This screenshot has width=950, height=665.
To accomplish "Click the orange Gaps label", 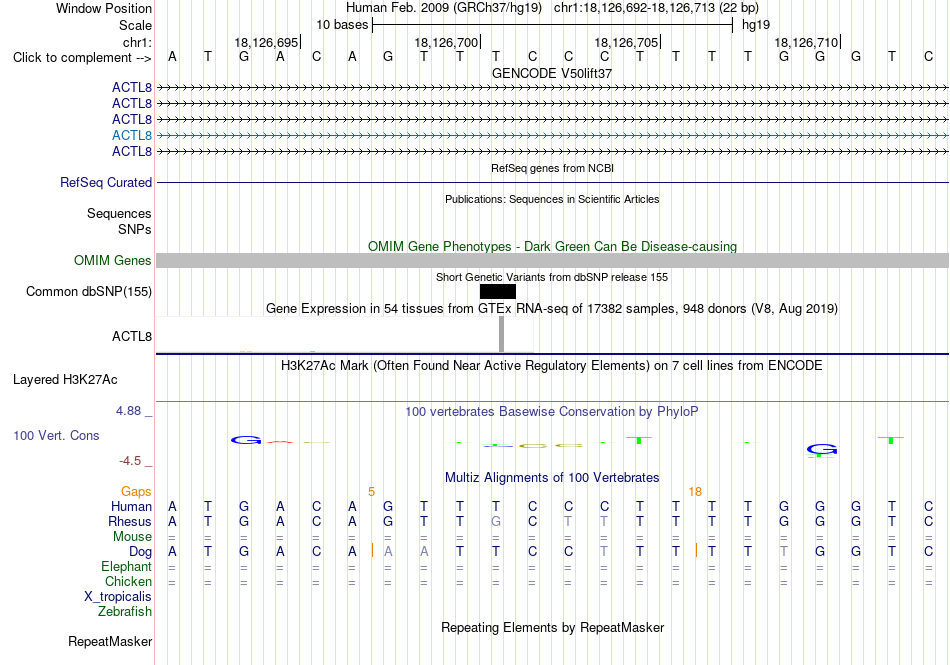I will [x=136, y=491].
